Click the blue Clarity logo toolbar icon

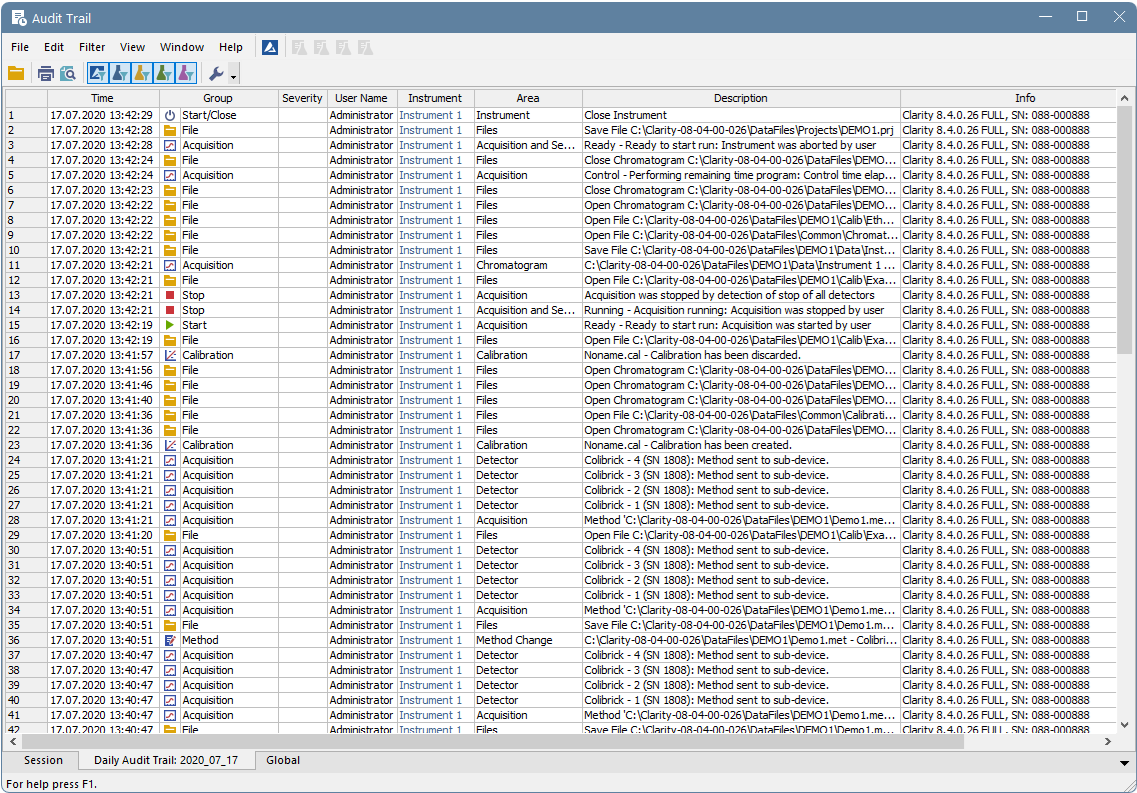click(x=269, y=46)
